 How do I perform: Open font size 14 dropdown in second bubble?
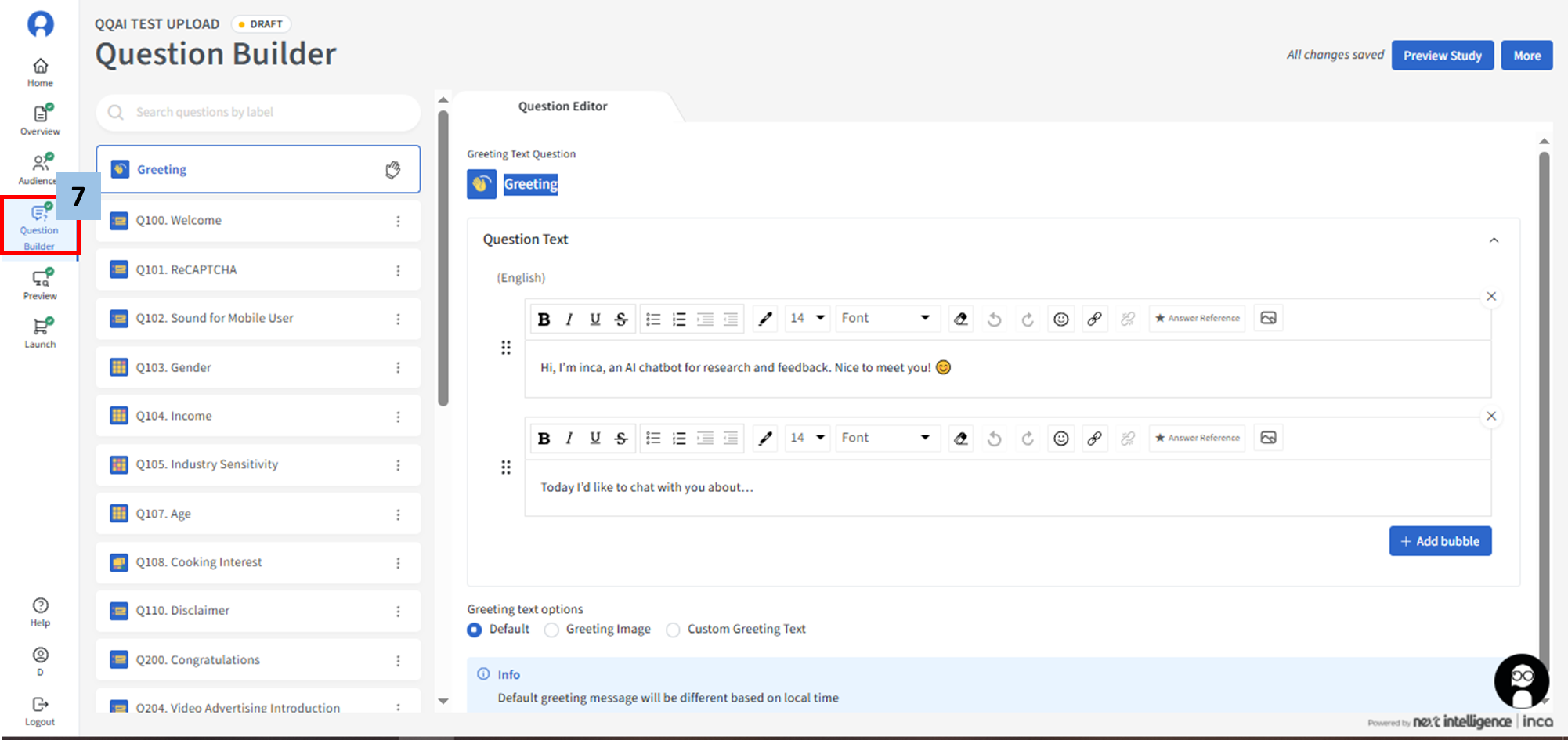tap(807, 438)
